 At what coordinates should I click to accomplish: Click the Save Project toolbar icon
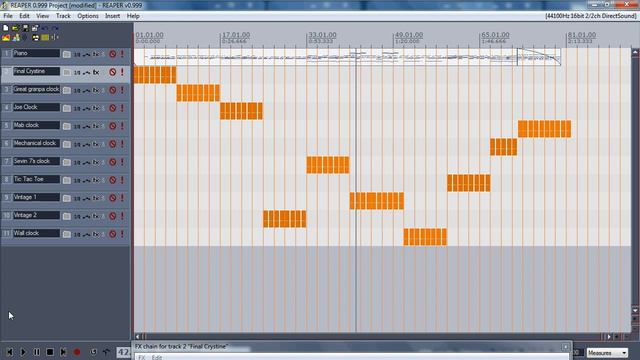(25, 28)
